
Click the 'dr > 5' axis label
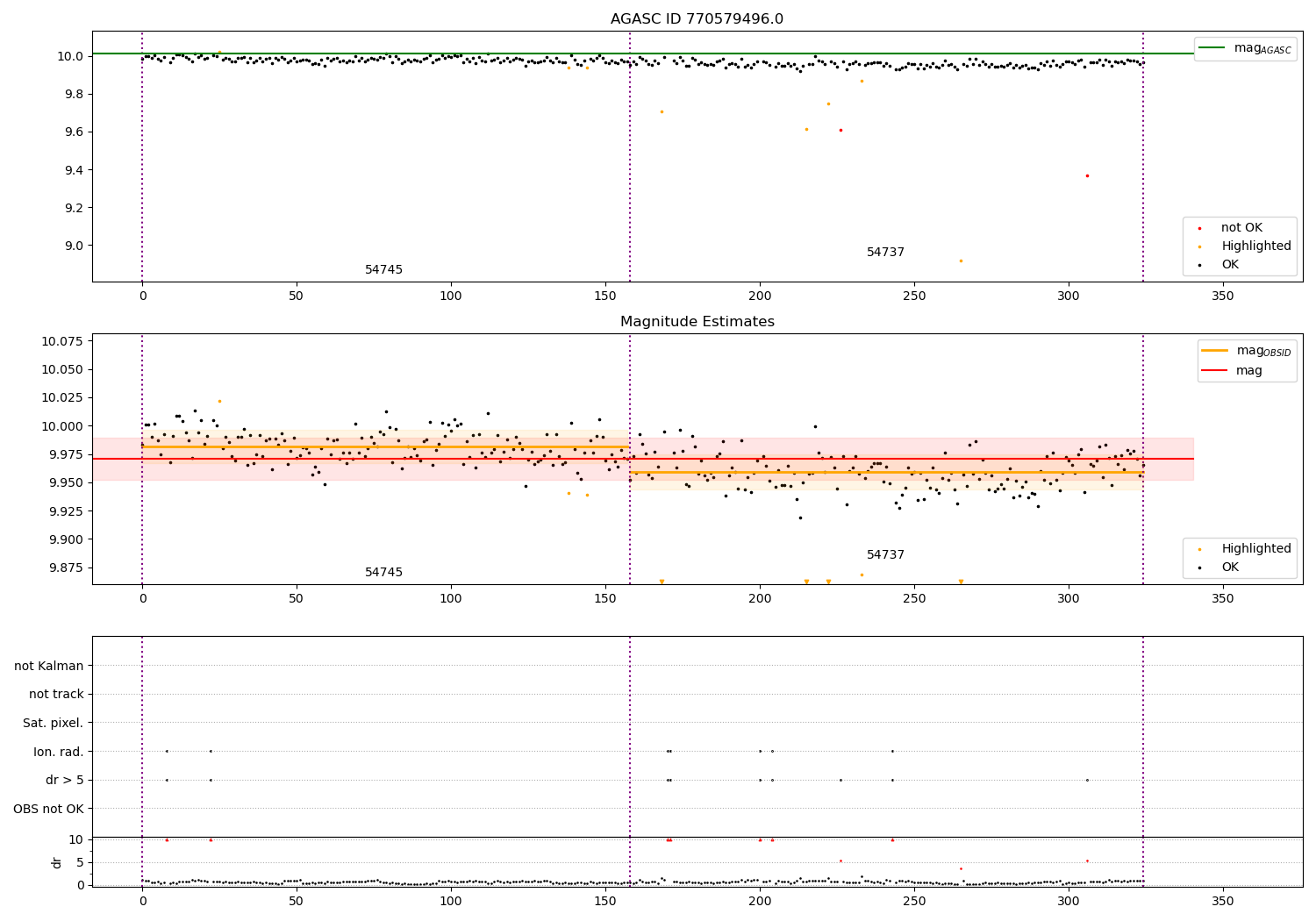click(x=65, y=780)
